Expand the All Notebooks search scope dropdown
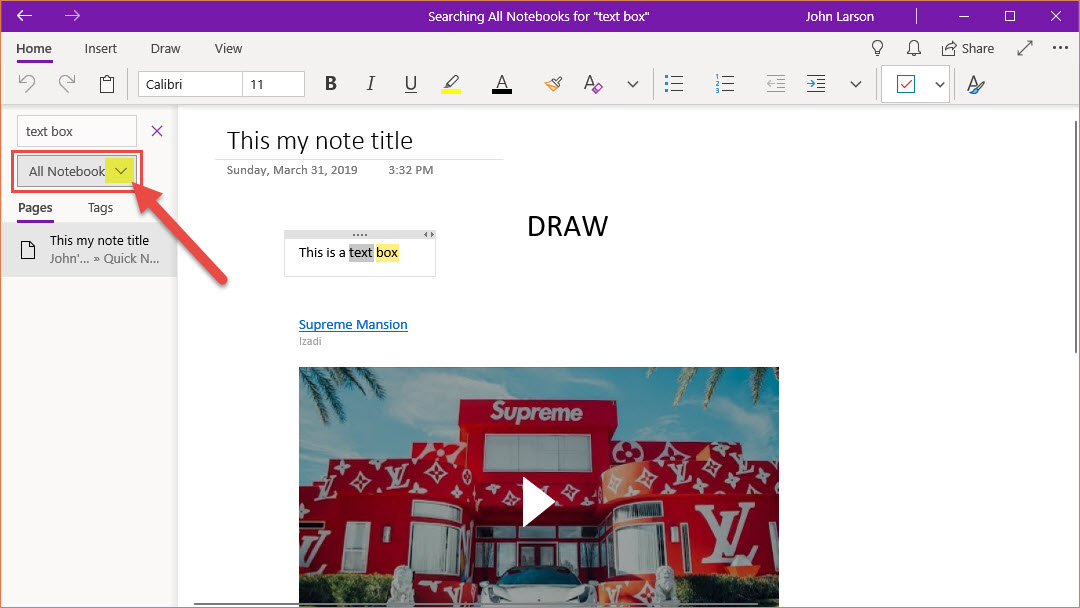Screen dimensions: 1080x608 click(120, 171)
